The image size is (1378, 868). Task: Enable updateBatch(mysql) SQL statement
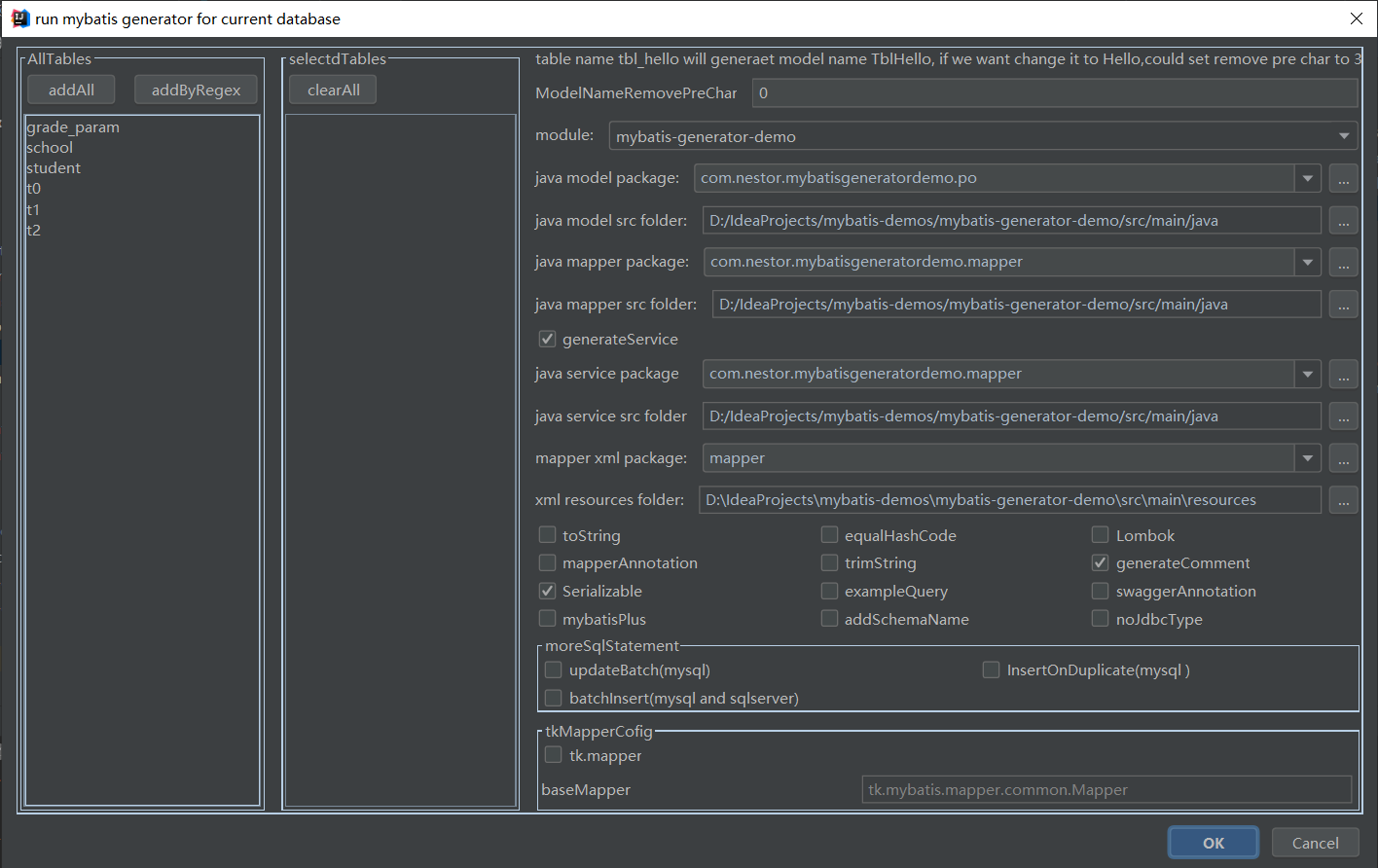pos(553,669)
